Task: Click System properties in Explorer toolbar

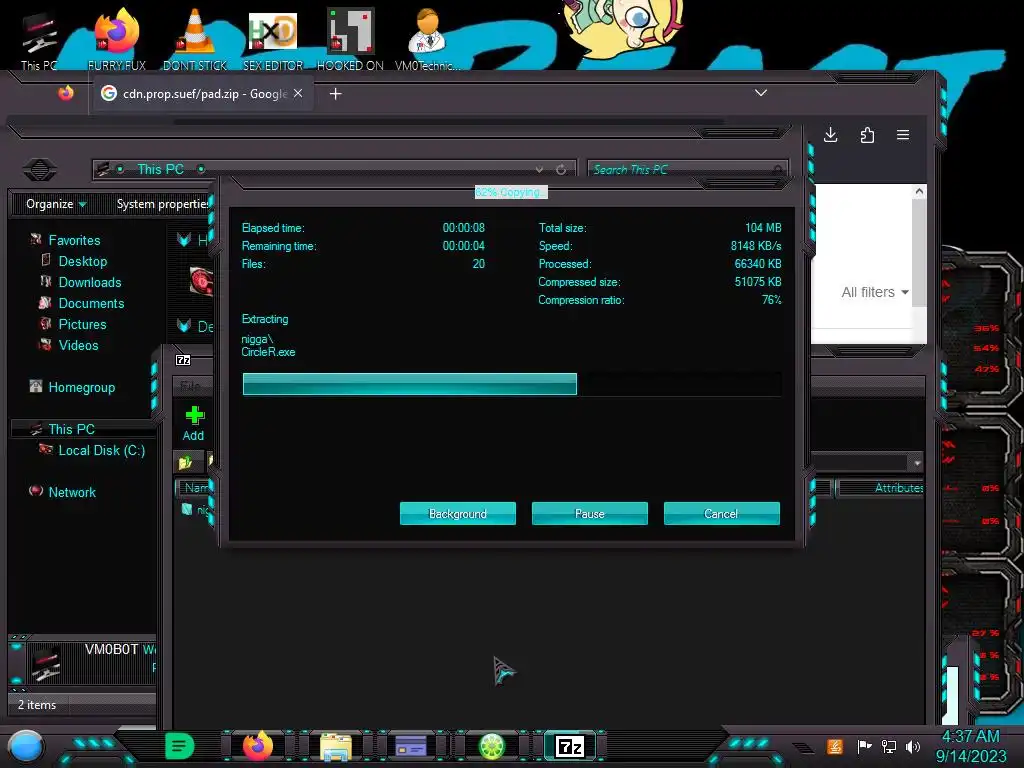Action: tap(163, 204)
